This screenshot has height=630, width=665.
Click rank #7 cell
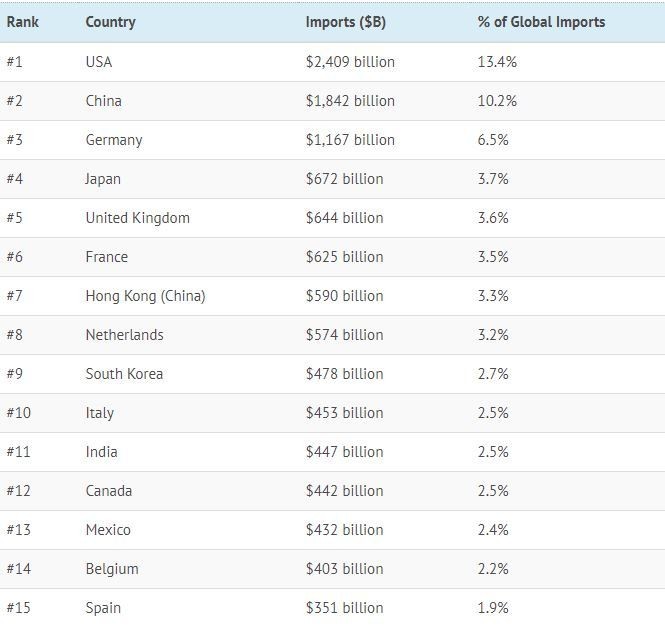tap(15, 296)
